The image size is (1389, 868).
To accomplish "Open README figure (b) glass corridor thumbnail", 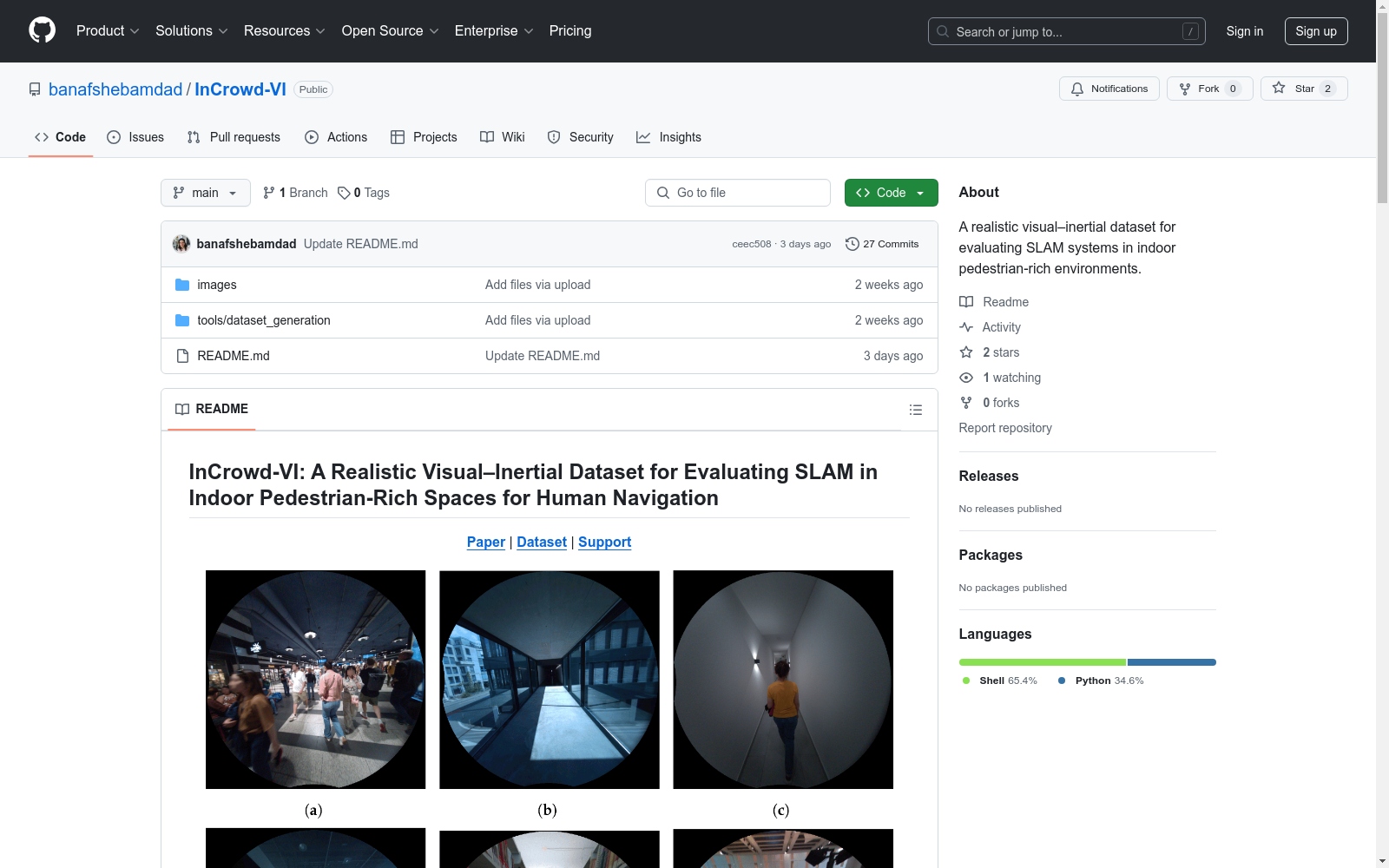I will pos(550,680).
